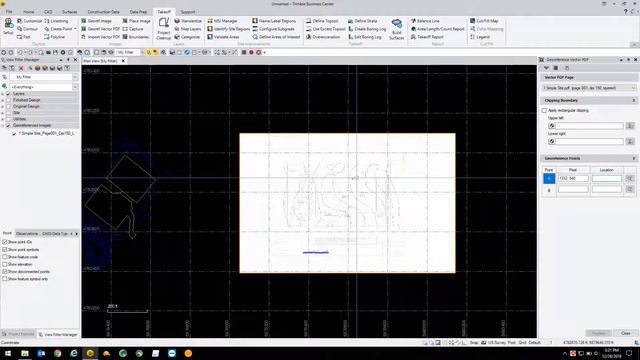Choose the Polyline tool
Image resolution: width=640 pixels, height=360 pixels.
click(55, 37)
